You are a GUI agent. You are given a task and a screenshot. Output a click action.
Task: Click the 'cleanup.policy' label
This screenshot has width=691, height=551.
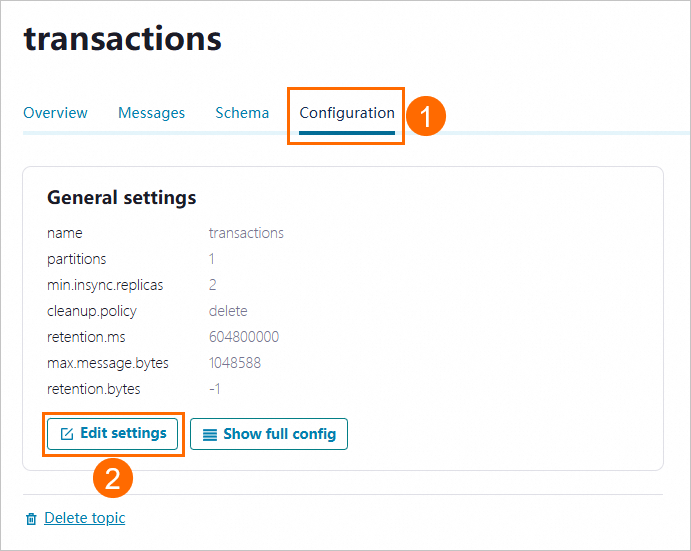click(x=92, y=311)
